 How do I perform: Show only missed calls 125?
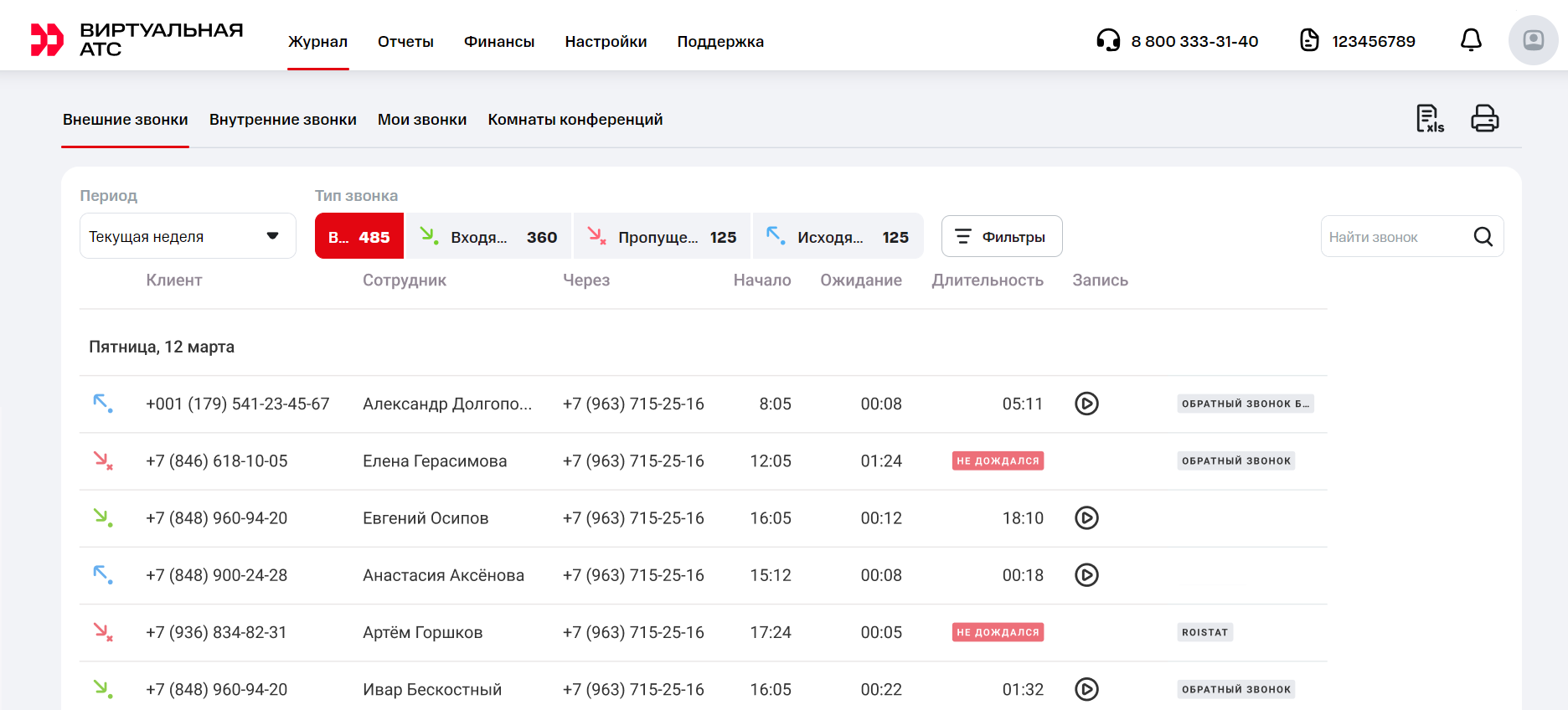662,237
